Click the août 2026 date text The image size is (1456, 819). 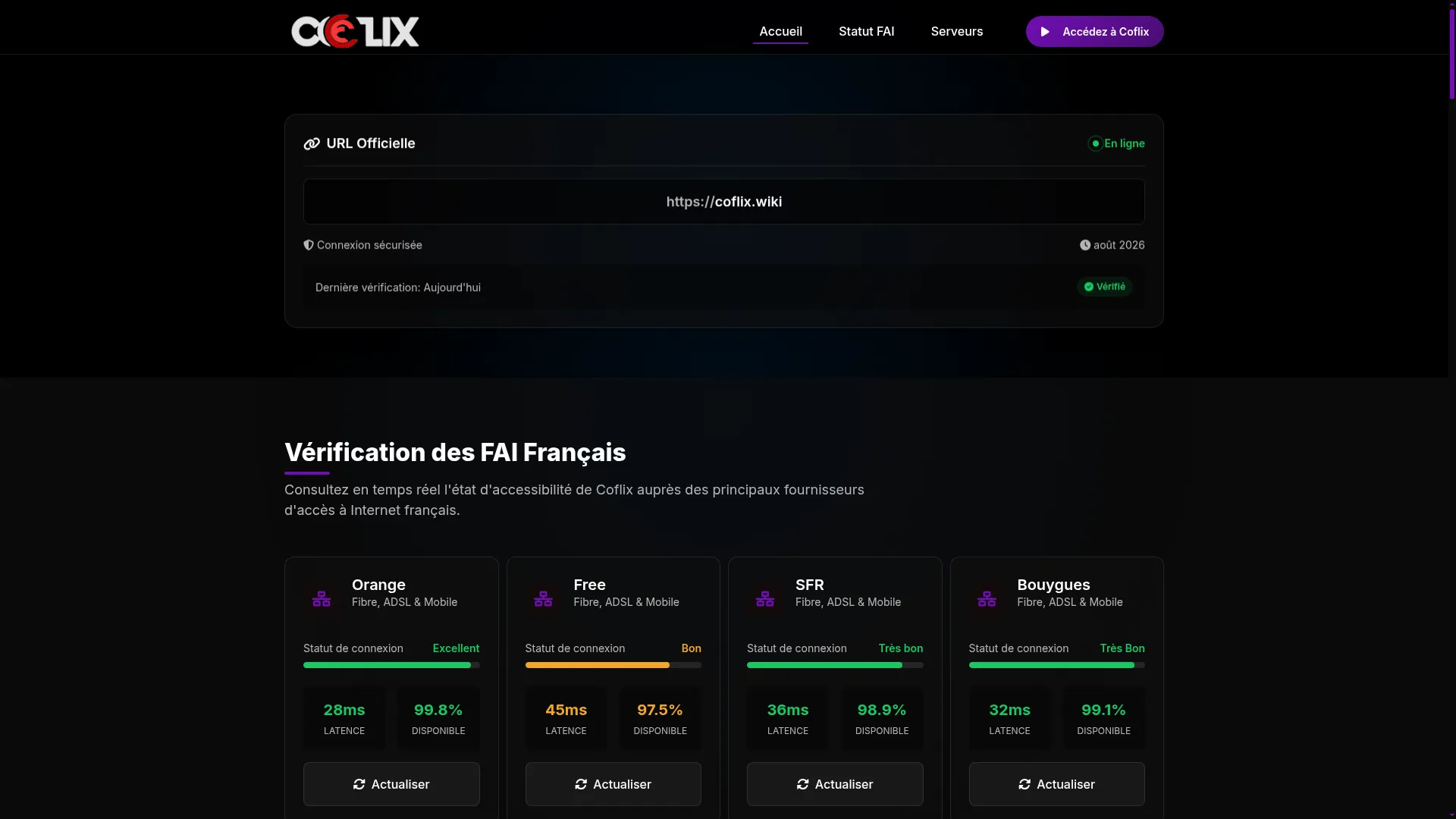[x=1119, y=245]
